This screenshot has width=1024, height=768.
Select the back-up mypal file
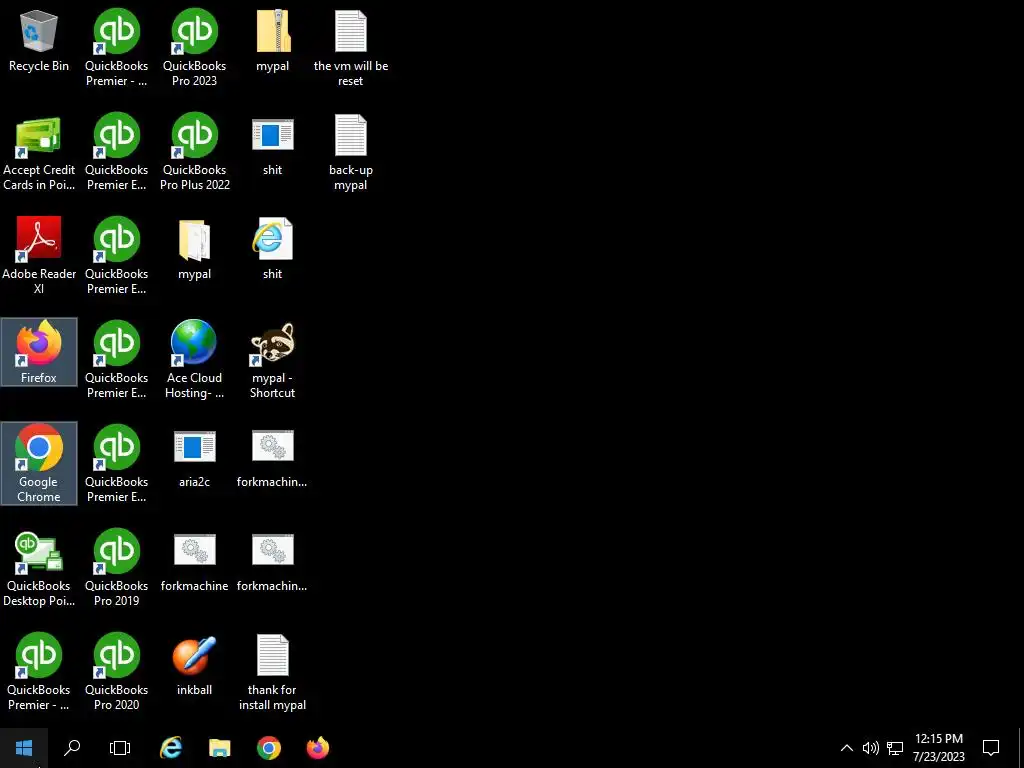click(351, 153)
